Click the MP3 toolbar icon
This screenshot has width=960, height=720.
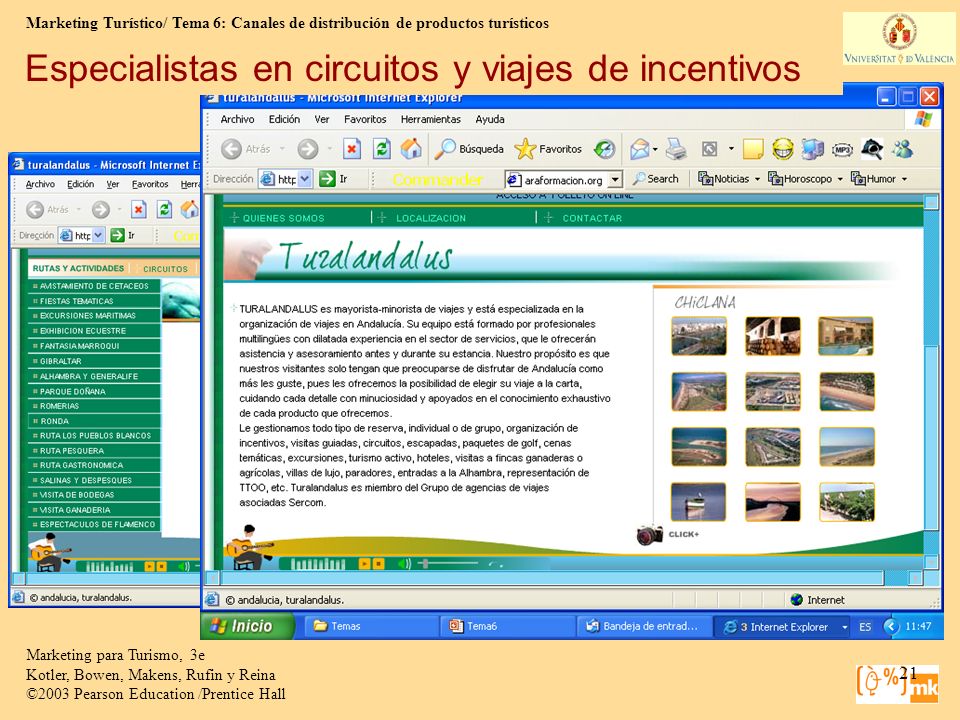tap(842, 149)
